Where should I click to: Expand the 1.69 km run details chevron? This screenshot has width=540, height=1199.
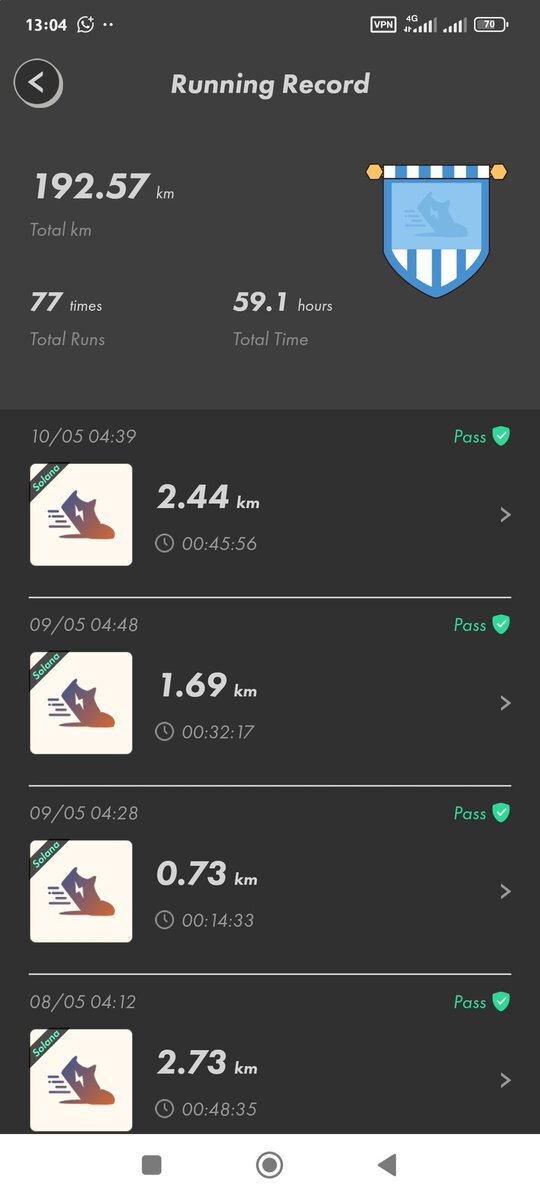[505, 703]
